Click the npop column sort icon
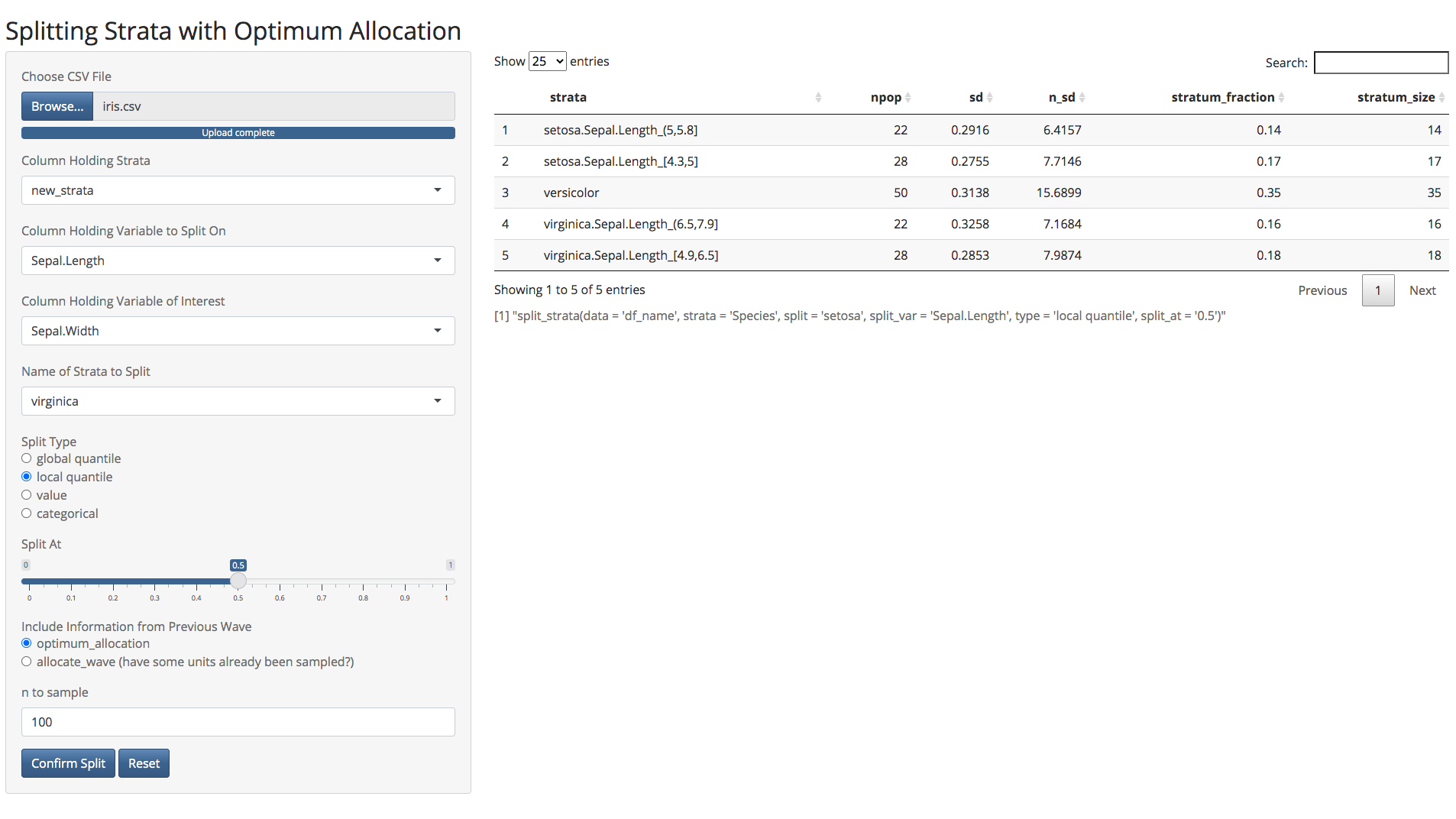 tap(908, 98)
